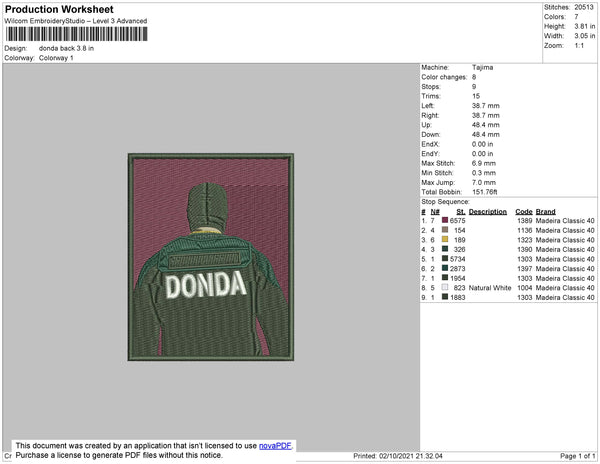Image resolution: width=600 pixels, height=464 pixels.
Task: Click the Total Bobbin value 151.76ft
Action: [484, 192]
